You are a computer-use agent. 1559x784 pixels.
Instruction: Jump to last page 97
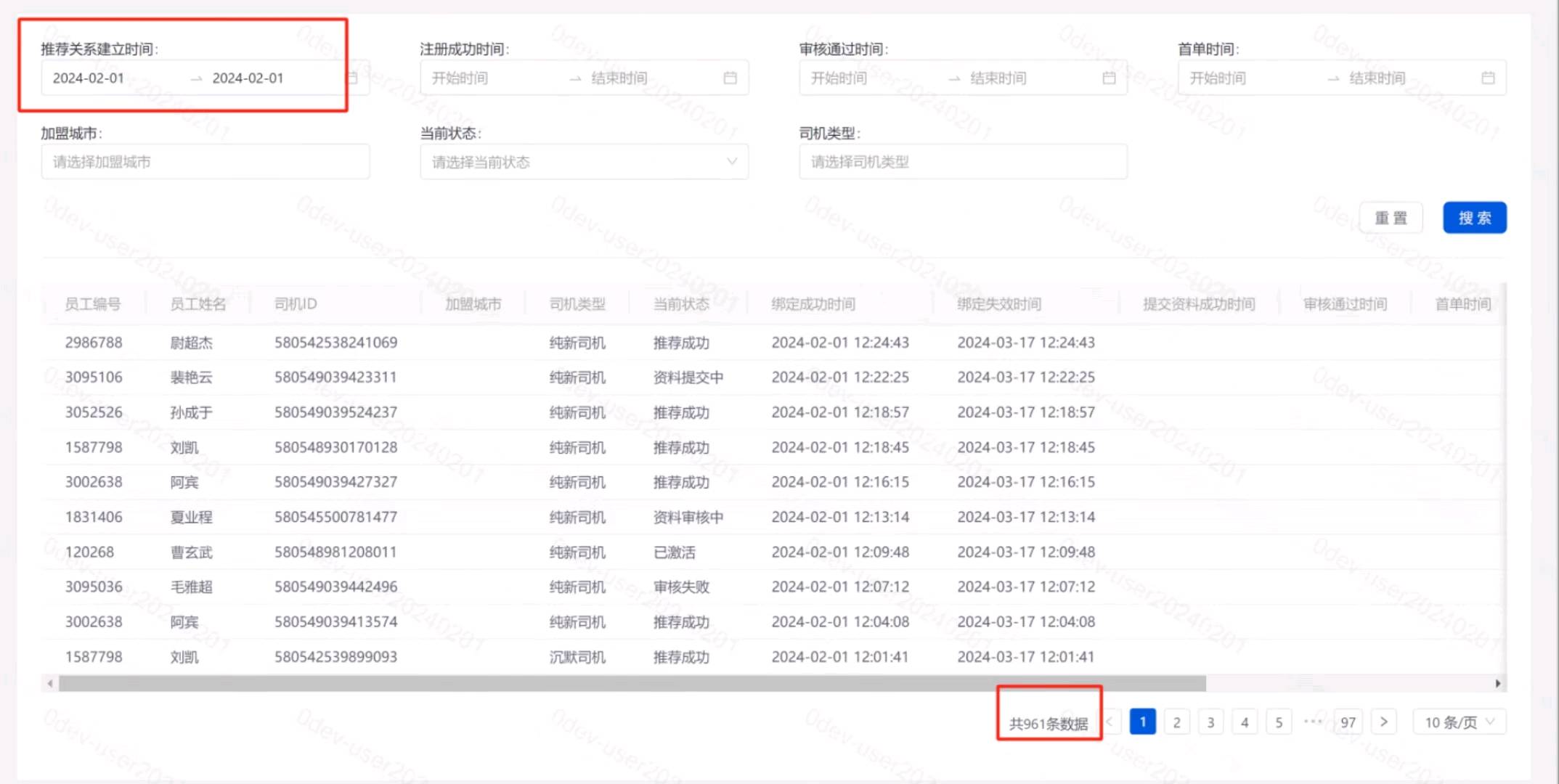(1348, 722)
